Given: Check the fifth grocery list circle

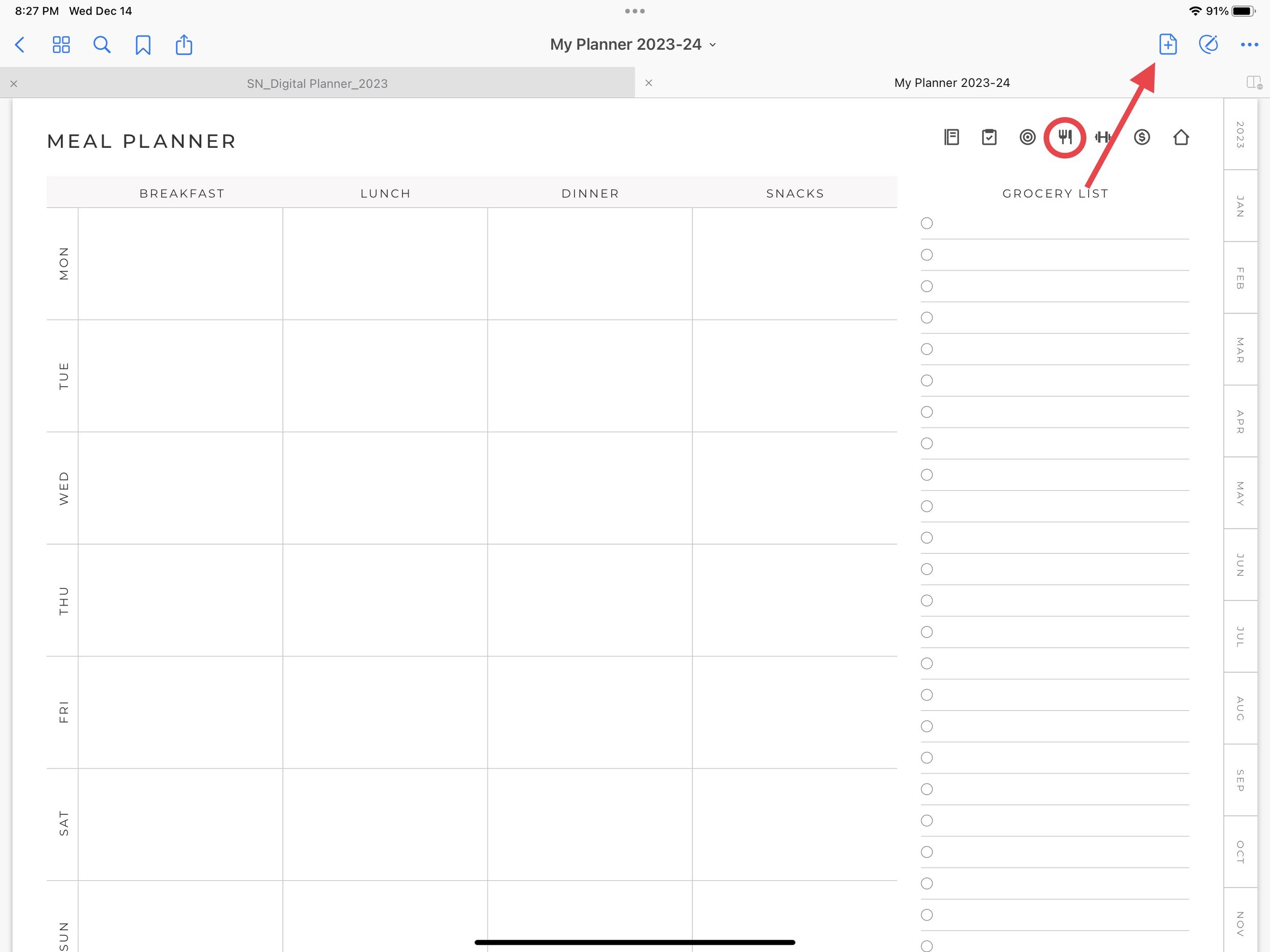Looking at the screenshot, I should (927, 349).
